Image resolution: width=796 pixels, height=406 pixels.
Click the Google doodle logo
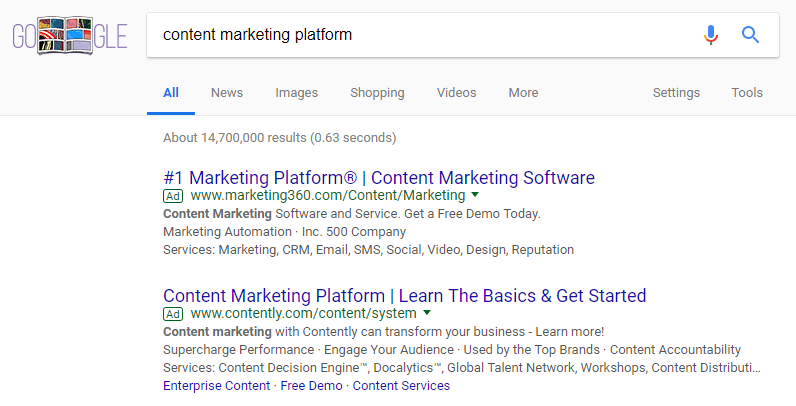coord(69,39)
